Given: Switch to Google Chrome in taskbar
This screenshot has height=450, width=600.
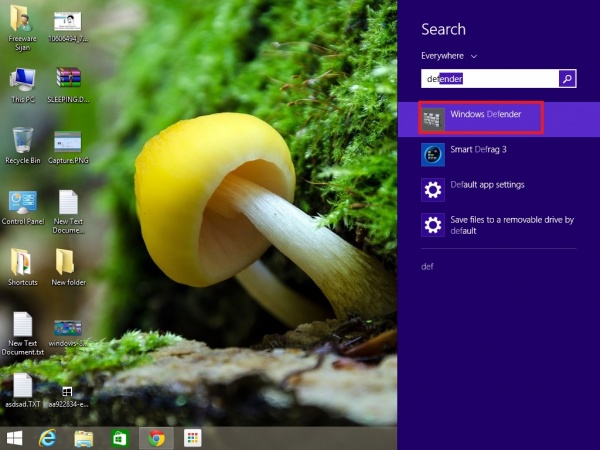Looking at the screenshot, I should point(155,438).
